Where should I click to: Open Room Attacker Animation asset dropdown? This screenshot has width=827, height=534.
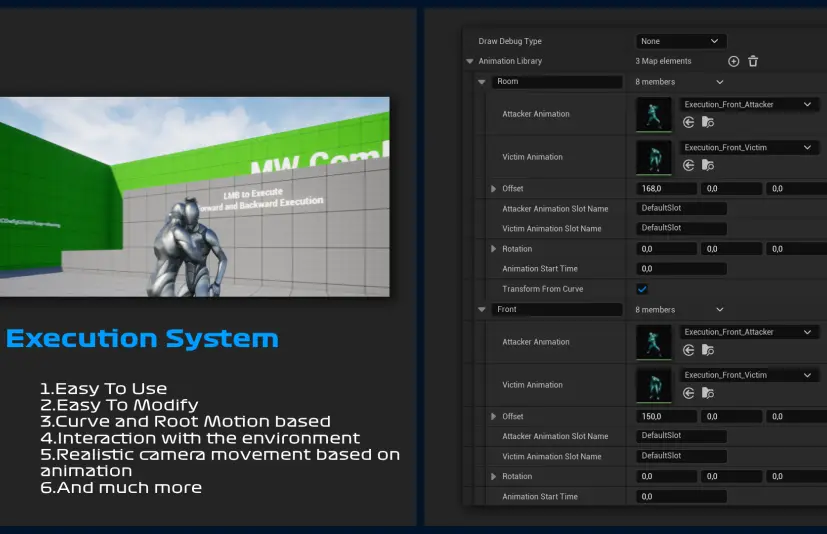click(x=748, y=104)
